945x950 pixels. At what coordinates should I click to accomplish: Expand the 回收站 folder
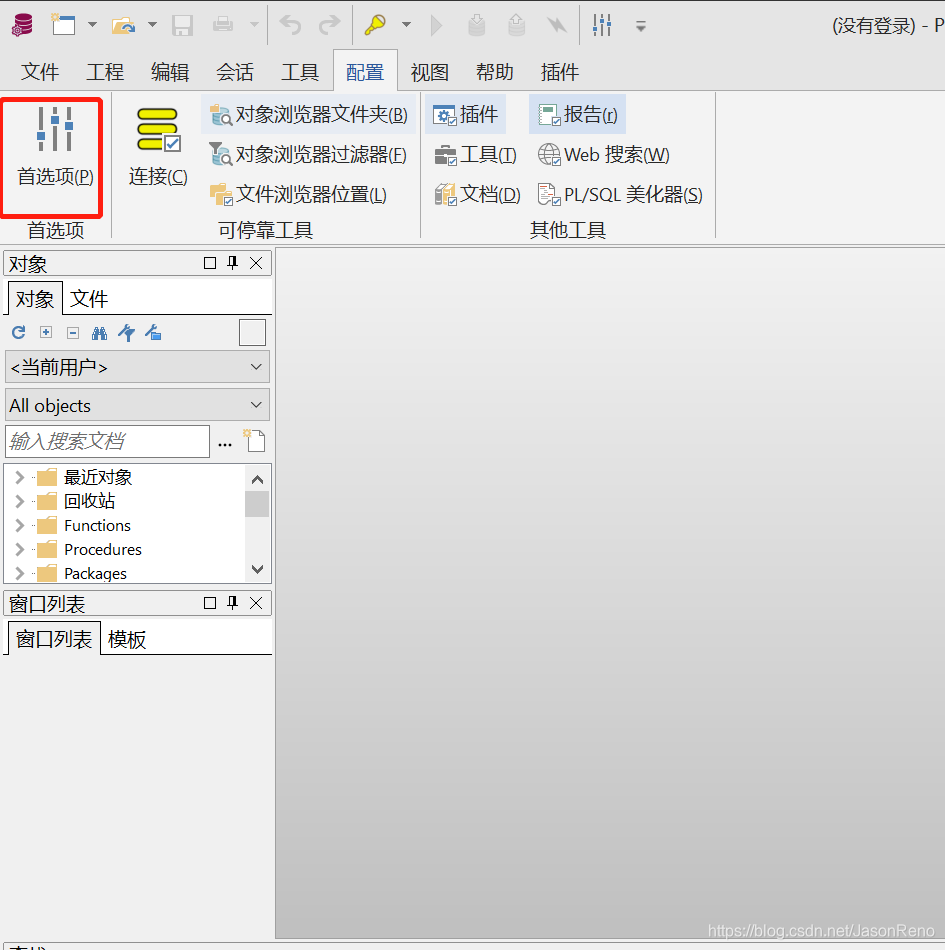coord(19,501)
